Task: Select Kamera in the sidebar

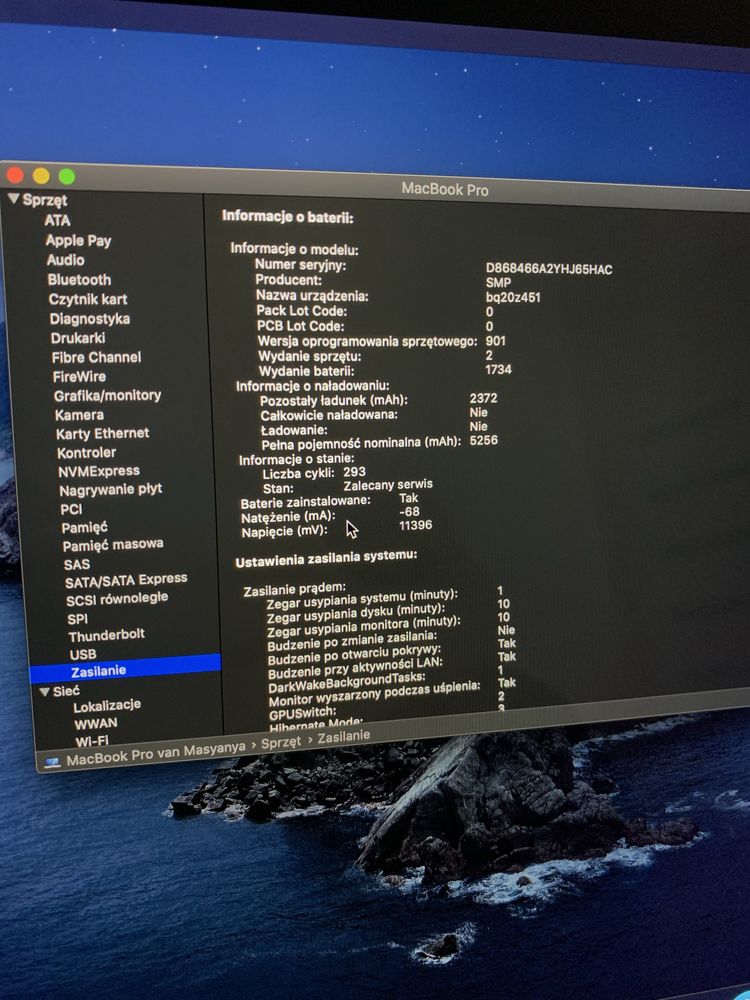Action: tap(80, 415)
